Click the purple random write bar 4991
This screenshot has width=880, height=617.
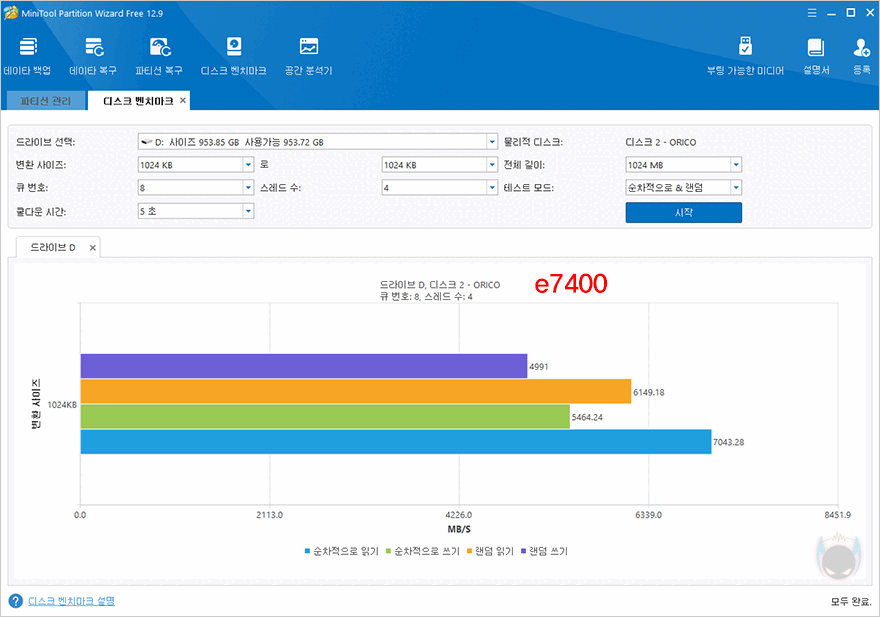point(304,366)
